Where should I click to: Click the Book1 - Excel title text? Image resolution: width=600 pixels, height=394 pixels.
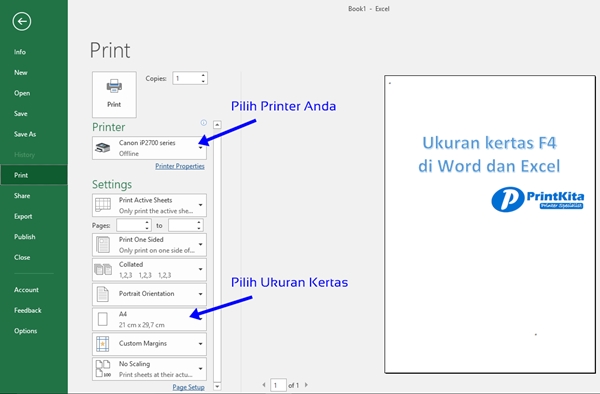[x=369, y=9]
